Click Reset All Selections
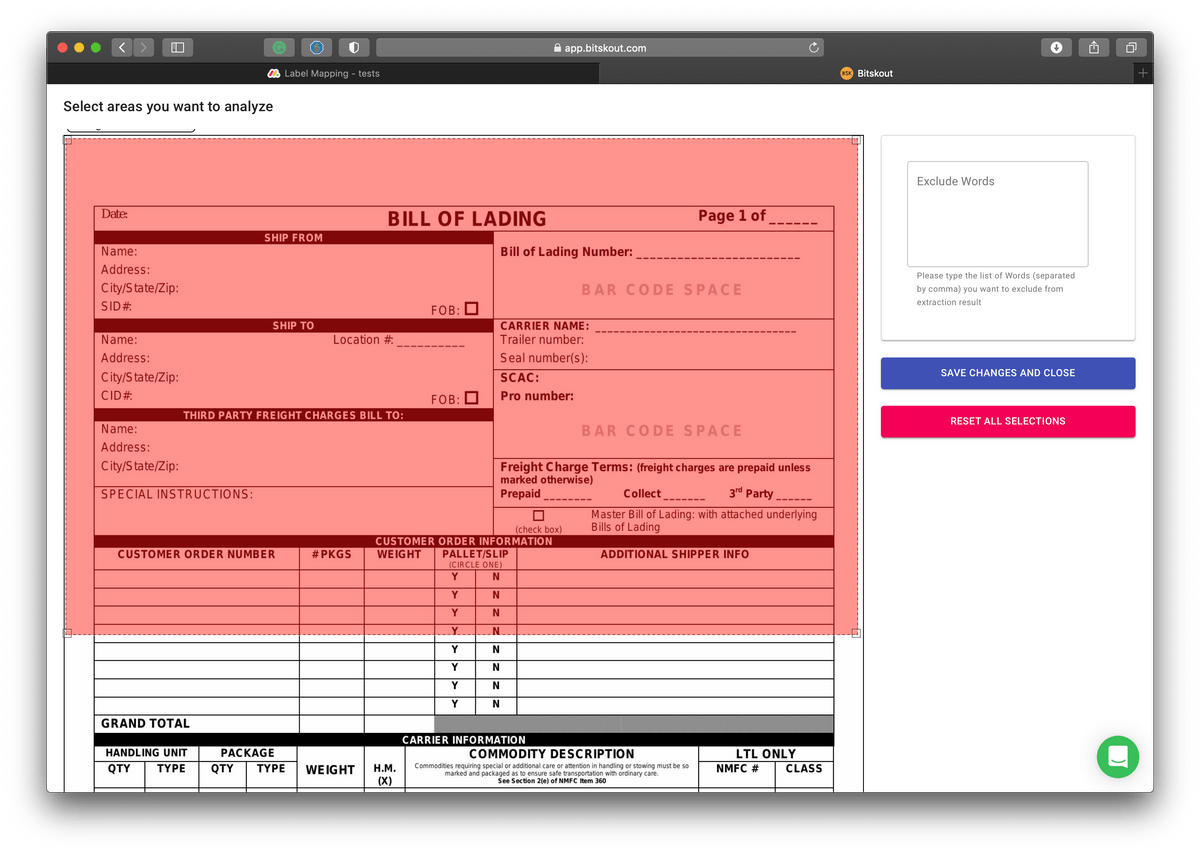 point(1008,421)
